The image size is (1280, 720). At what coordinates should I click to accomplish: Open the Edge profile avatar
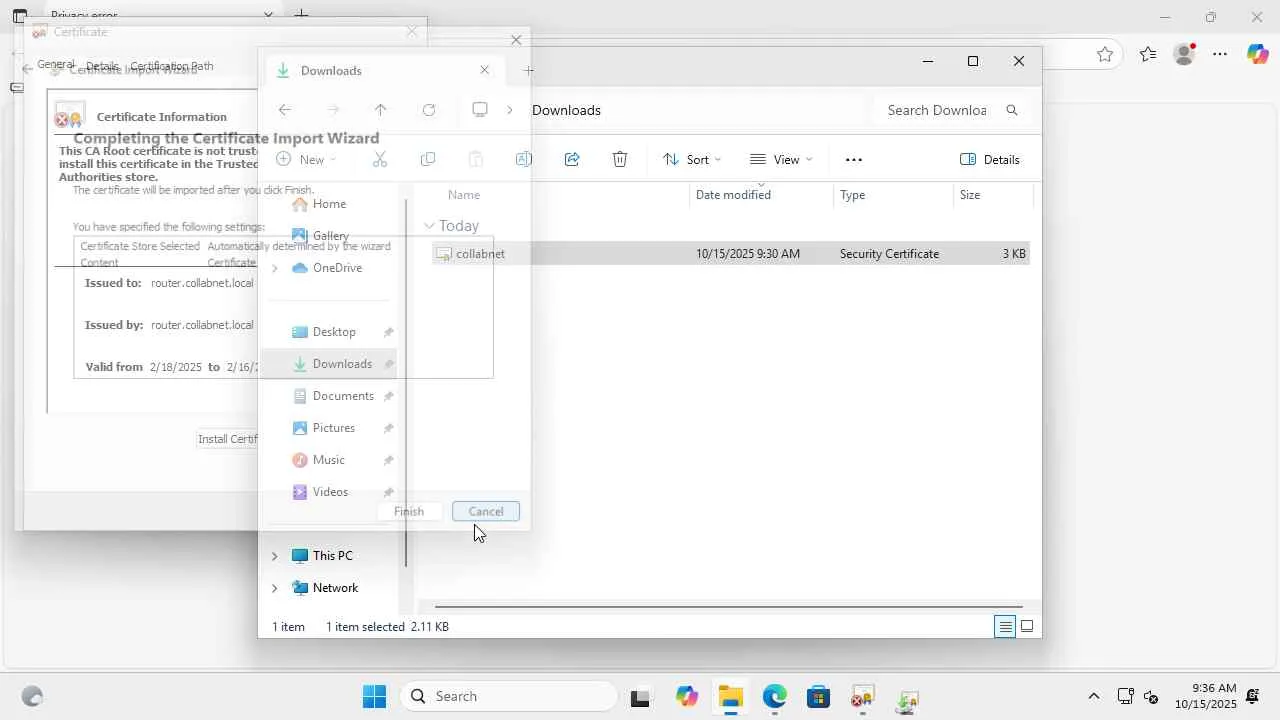coord(1185,55)
